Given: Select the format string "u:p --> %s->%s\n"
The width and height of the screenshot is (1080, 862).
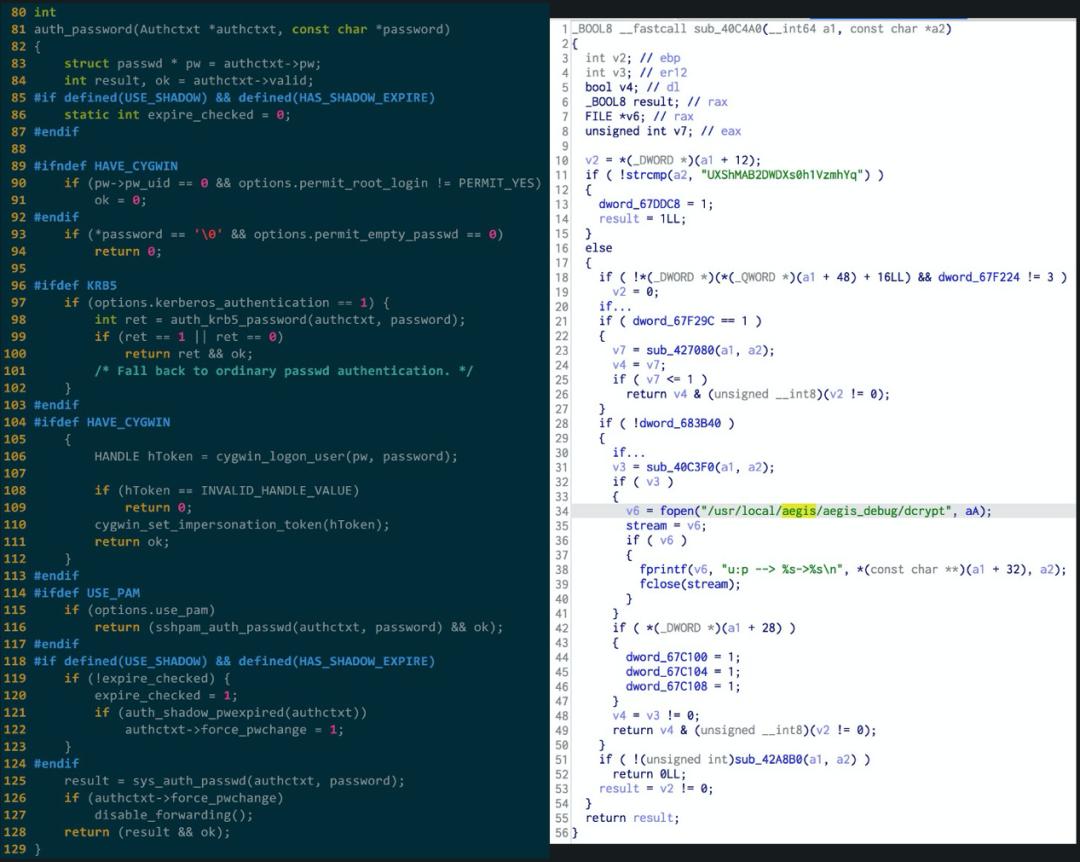Looking at the screenshot, I should pos(784,569).
